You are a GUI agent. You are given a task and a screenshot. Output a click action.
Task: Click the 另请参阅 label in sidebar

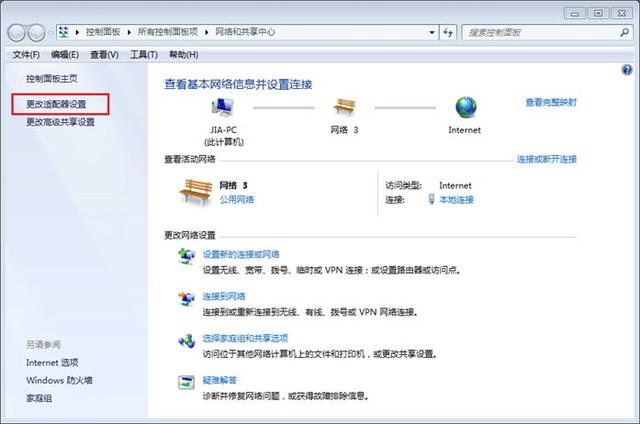tap(43, 344)
